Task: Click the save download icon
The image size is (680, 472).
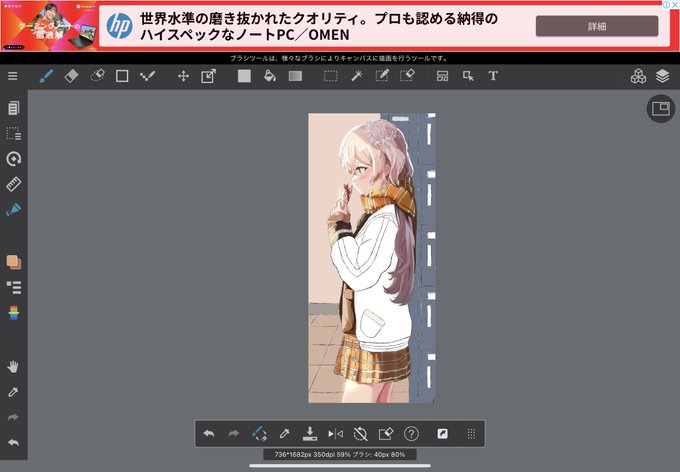Action: coord(310,433)
